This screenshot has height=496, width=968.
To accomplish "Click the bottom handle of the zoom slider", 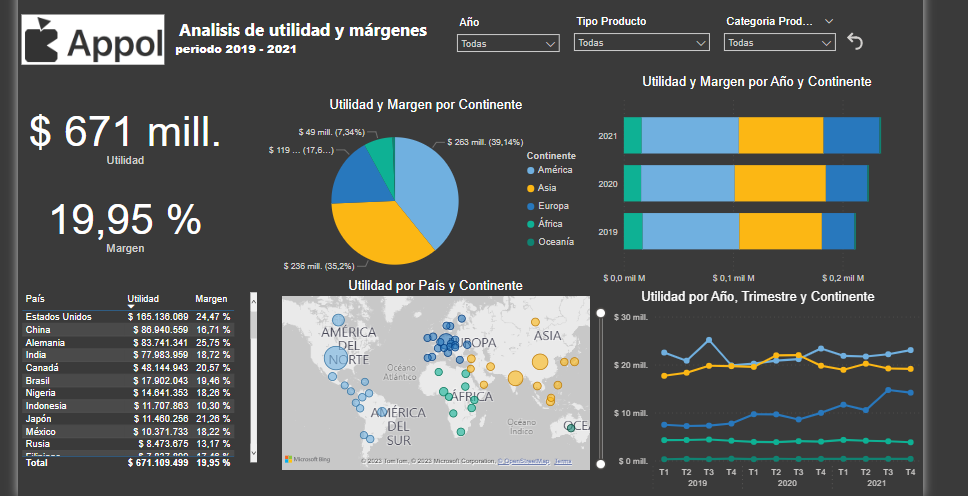I will click(601, 463).
